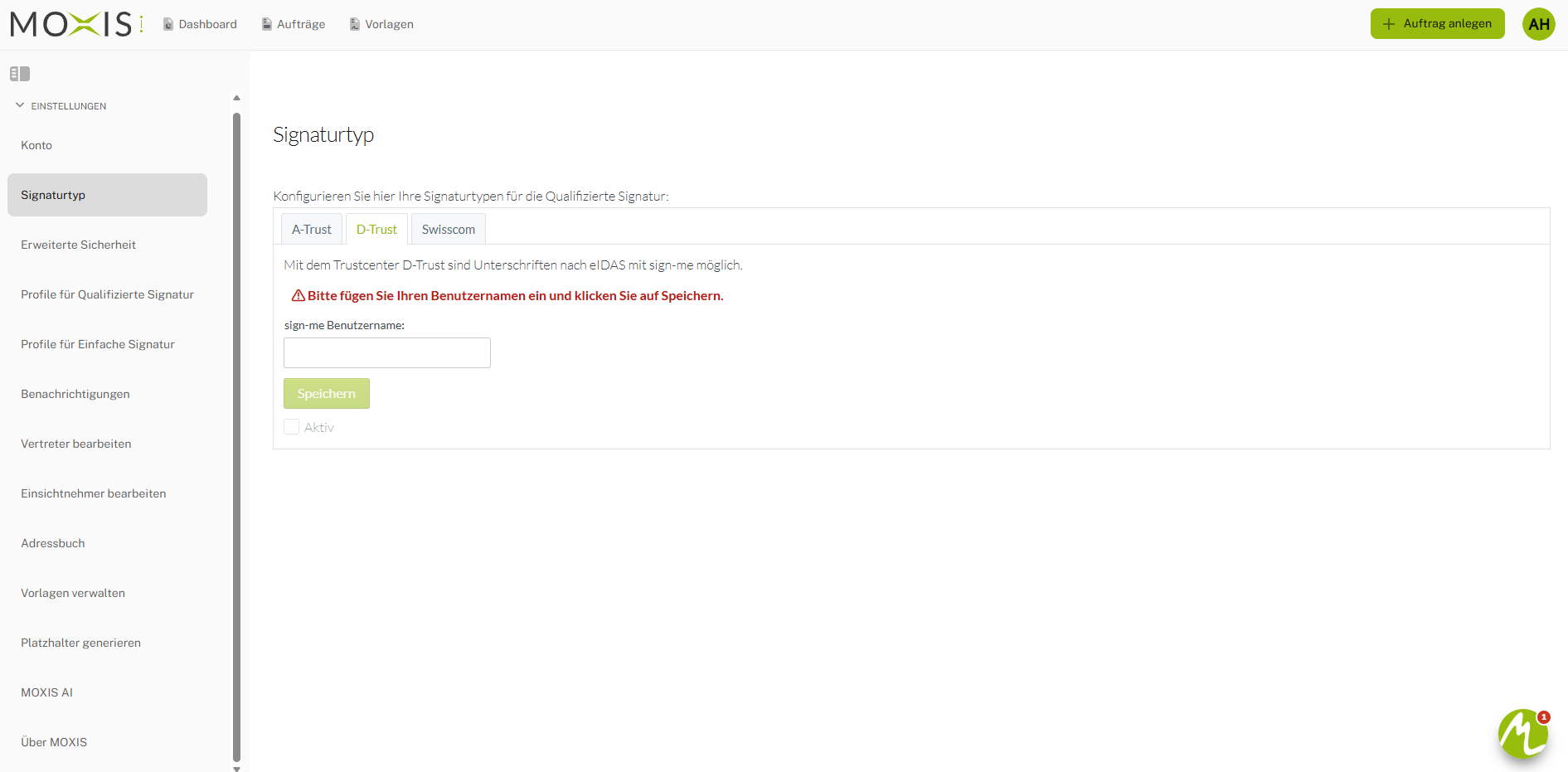The height and width of the screenshot is (772, 1568).
Task: Open the AH user avatar menu
Action: tap(1539, 24)
